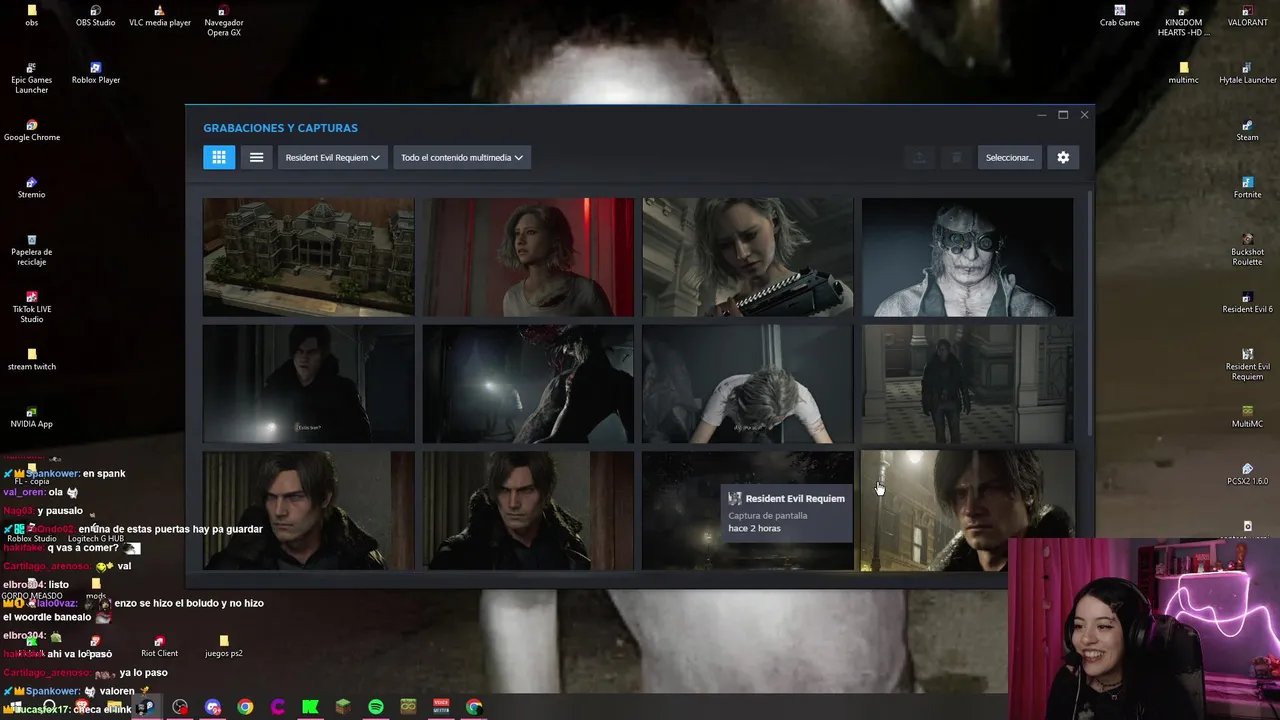
Task: Open the second Leon close-up in the bottom row
Action: [x=528, y=510]
